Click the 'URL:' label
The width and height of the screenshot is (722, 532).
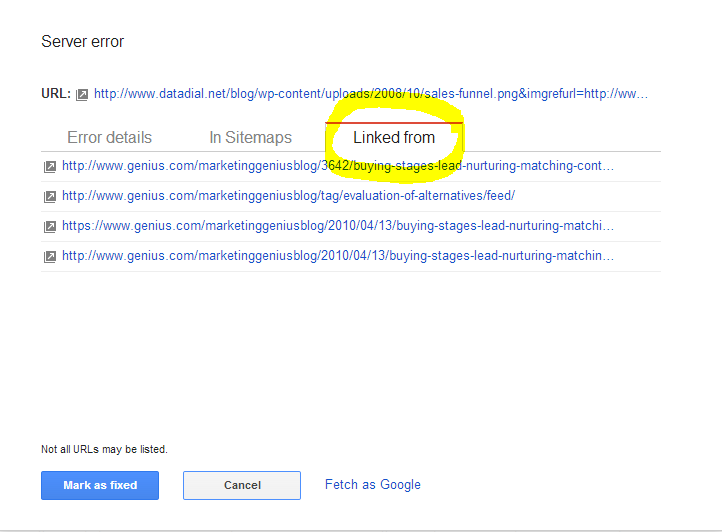(56, 94)
